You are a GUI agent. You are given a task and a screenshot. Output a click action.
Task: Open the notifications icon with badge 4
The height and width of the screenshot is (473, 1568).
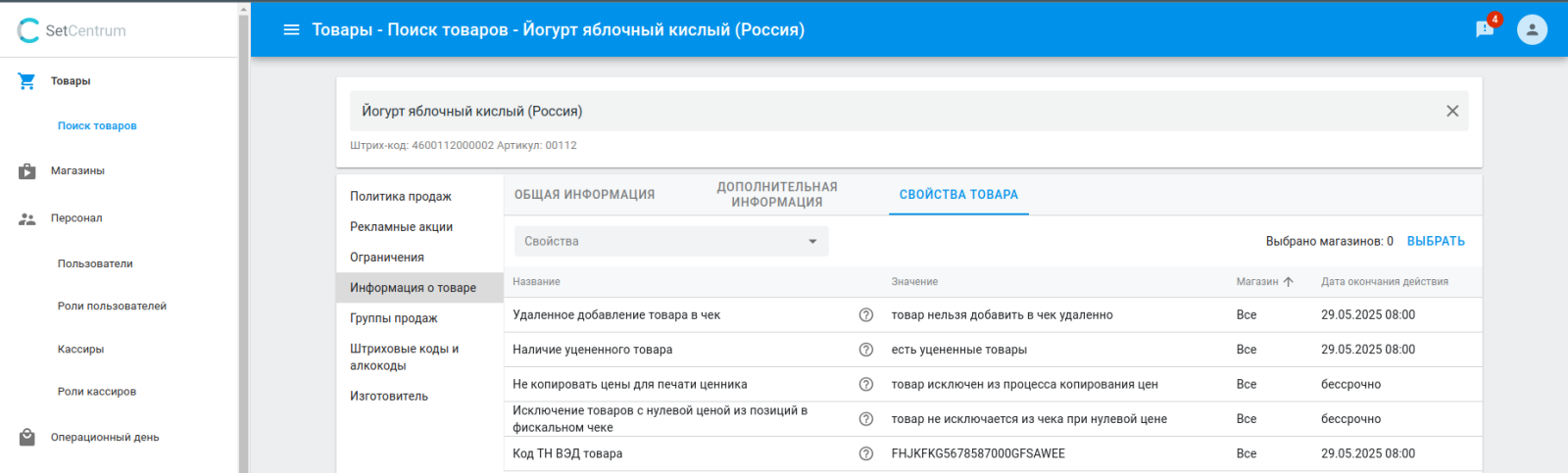pos(1486,28)
